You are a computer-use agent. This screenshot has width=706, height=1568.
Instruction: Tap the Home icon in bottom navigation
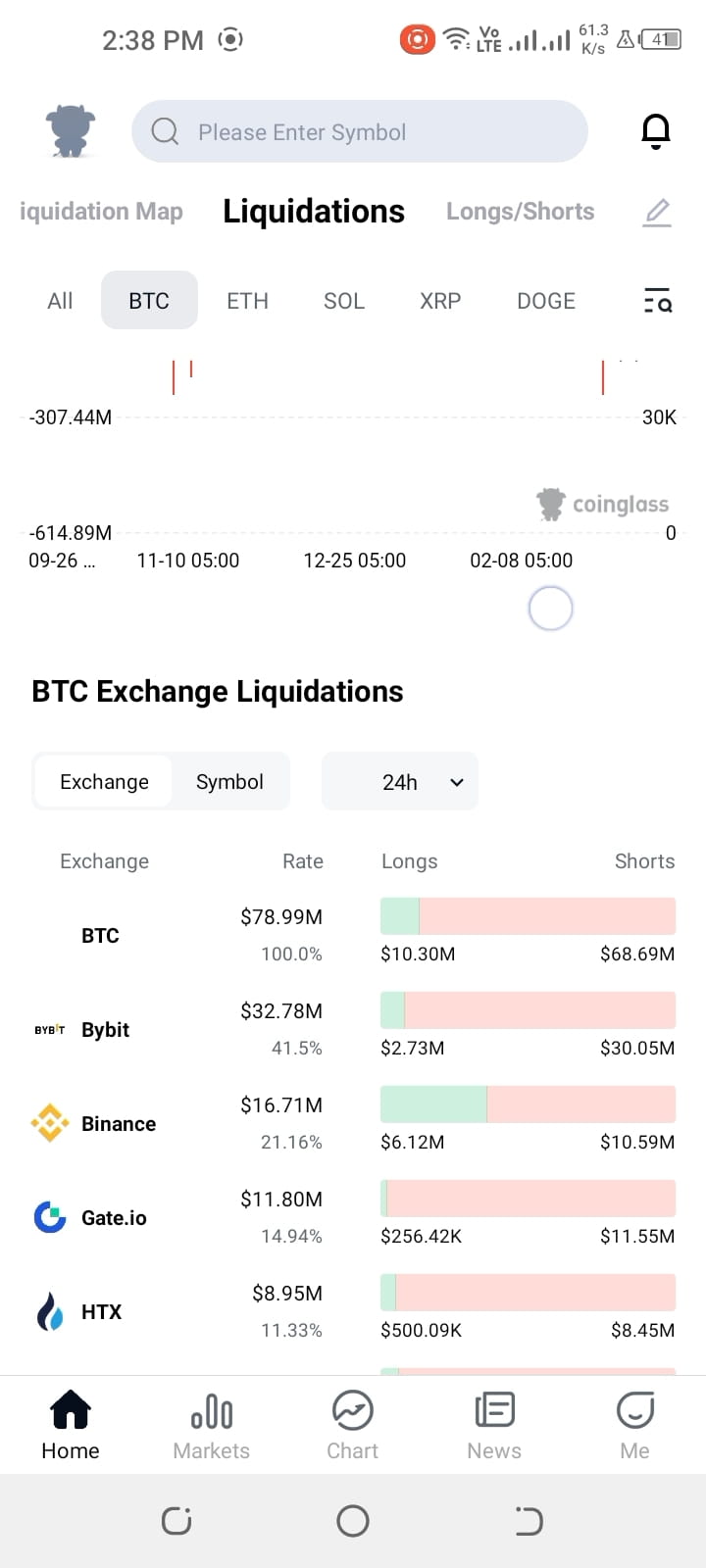[71, 1411]
